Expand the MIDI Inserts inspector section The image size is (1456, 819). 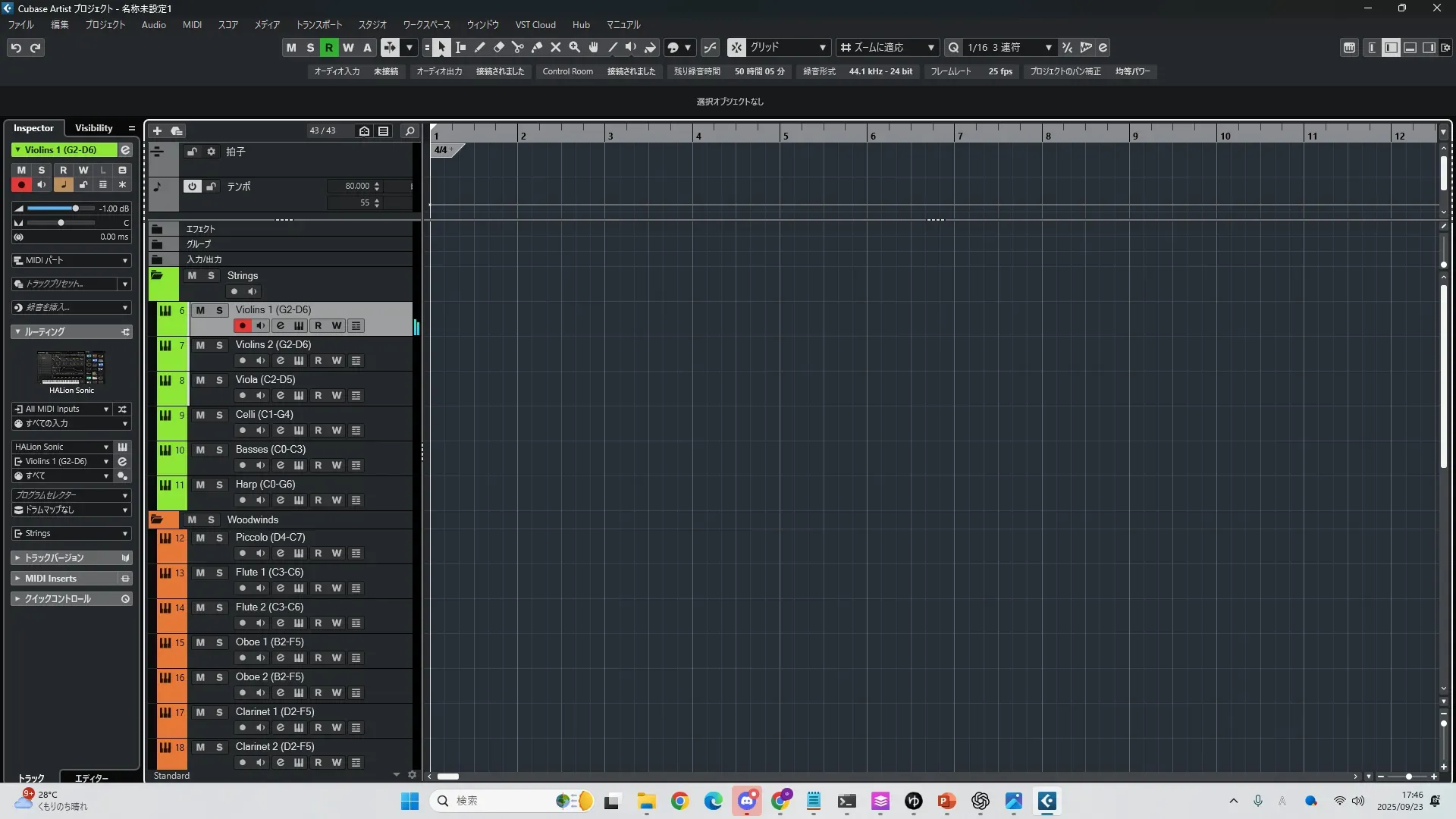50,579
